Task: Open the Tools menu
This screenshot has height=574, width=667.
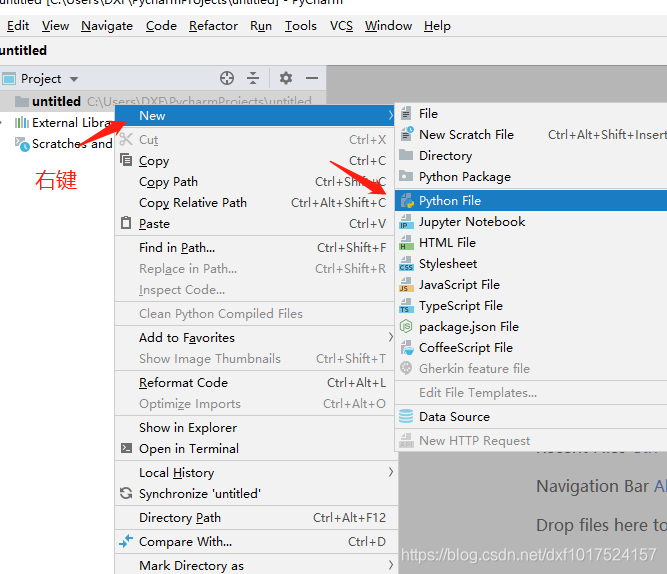Action: pyautogui.click(x=301, y=26)
